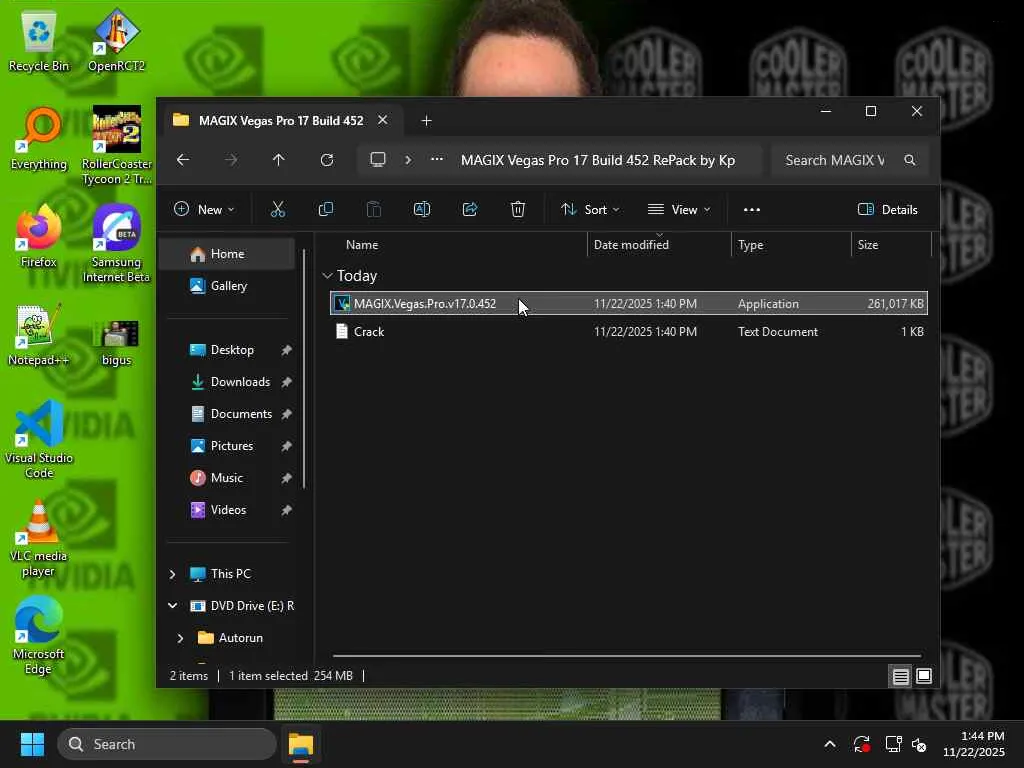Open the Windows Start button
Screen dimensions: 1024x768
click(32, 744)
